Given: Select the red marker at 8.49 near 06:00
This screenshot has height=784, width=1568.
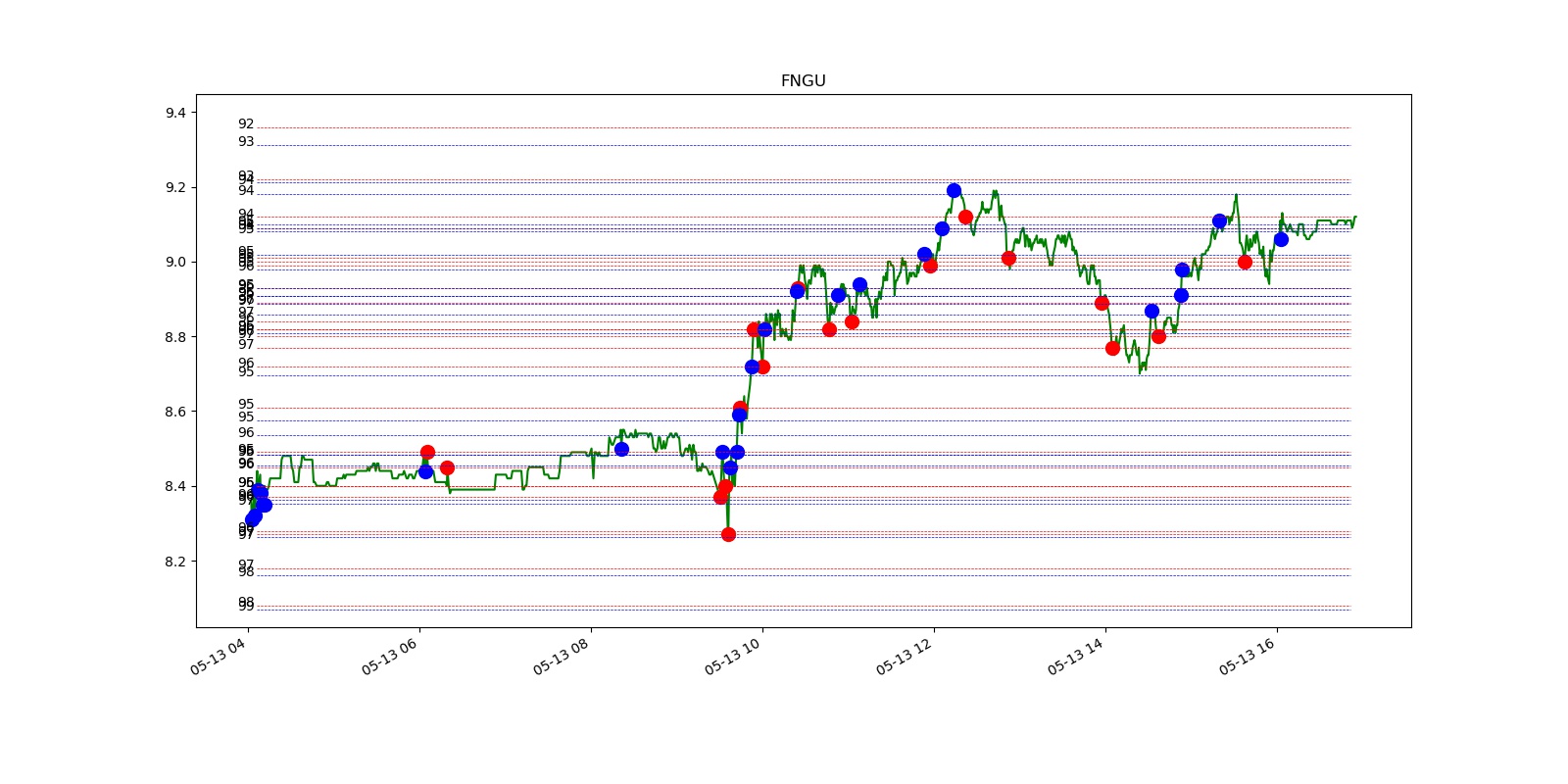Looking at the screenshot, I should [427, 452].
